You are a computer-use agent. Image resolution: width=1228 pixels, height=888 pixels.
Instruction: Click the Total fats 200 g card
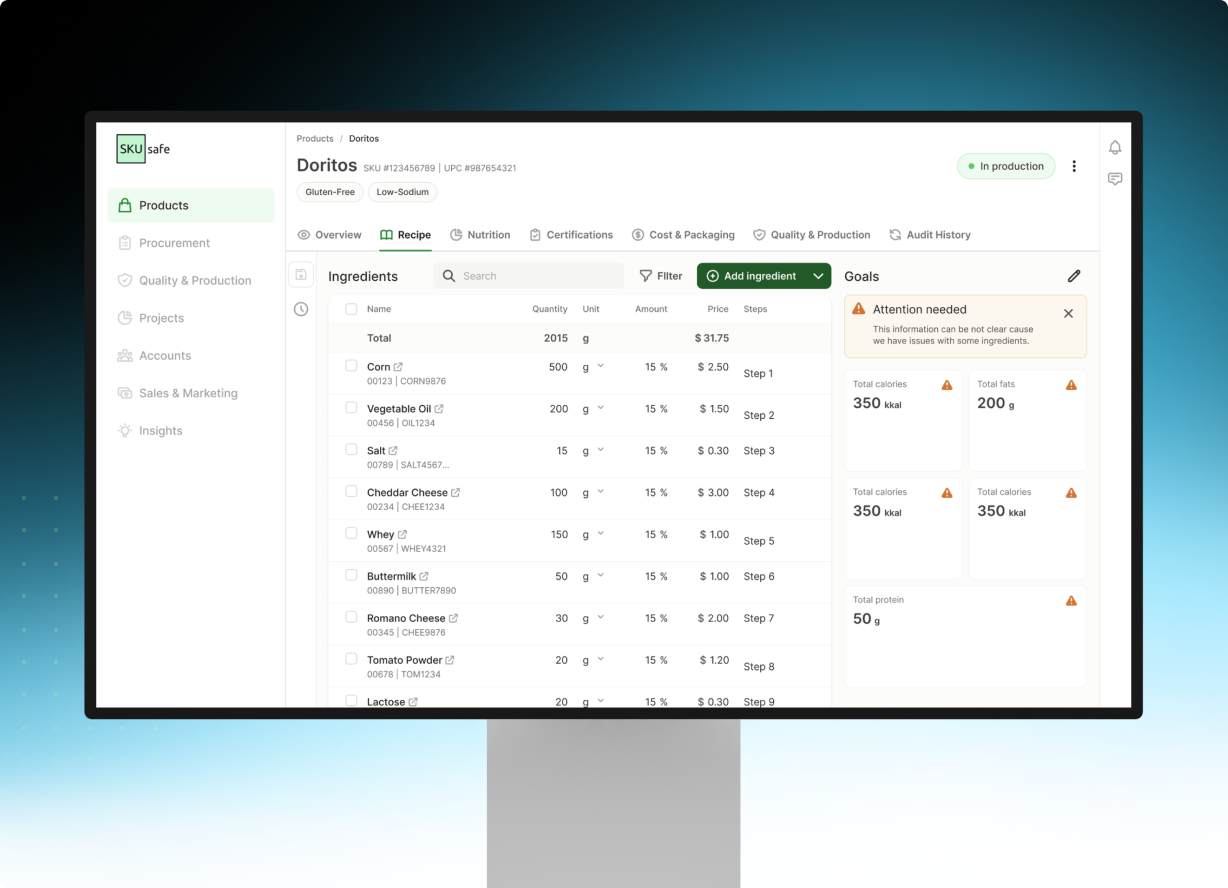pos(1028,421)
